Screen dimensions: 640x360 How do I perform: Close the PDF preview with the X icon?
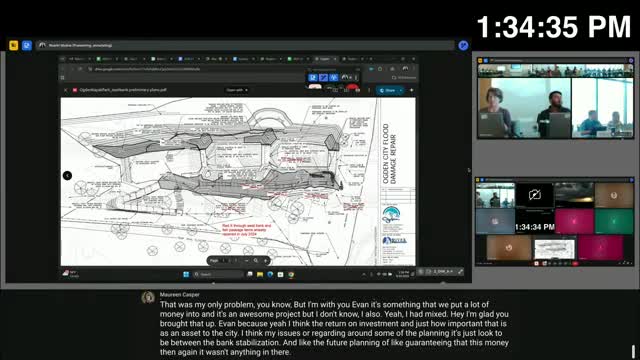(66, 90)
